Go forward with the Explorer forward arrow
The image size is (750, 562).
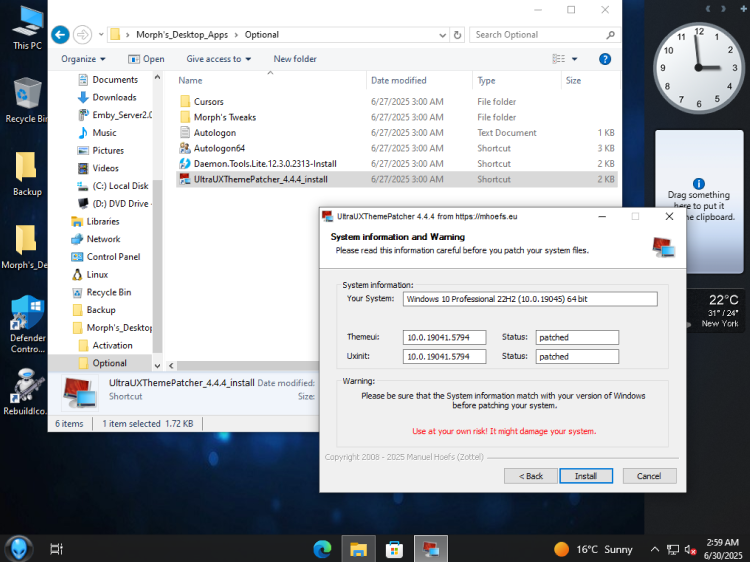[82, 34]
